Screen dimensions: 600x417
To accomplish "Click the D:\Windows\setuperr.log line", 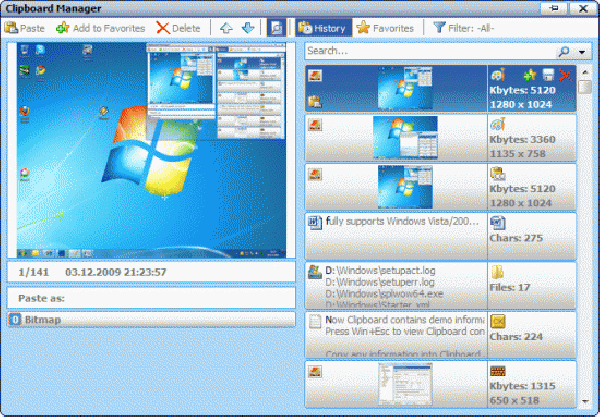I will pyautogui.click(x=380, y=282).
